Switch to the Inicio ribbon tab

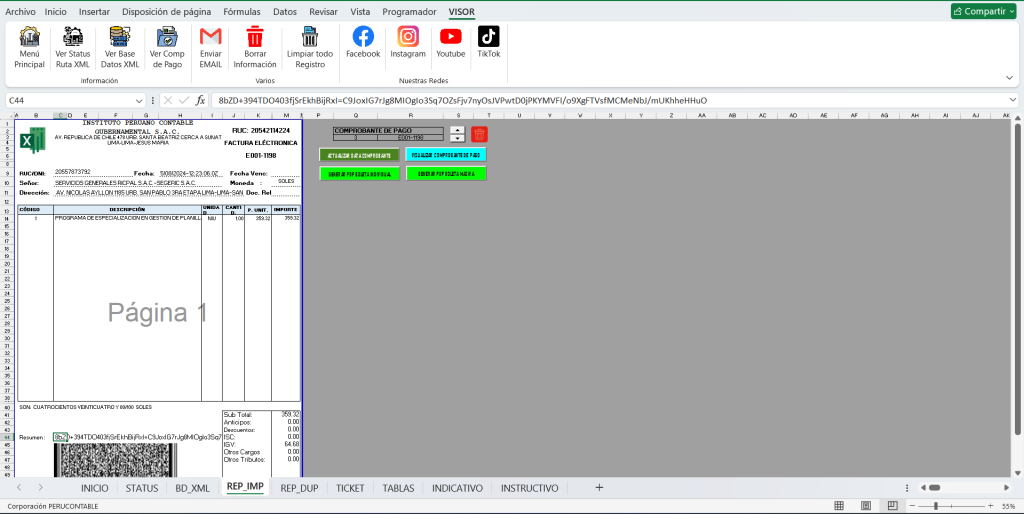56,12
